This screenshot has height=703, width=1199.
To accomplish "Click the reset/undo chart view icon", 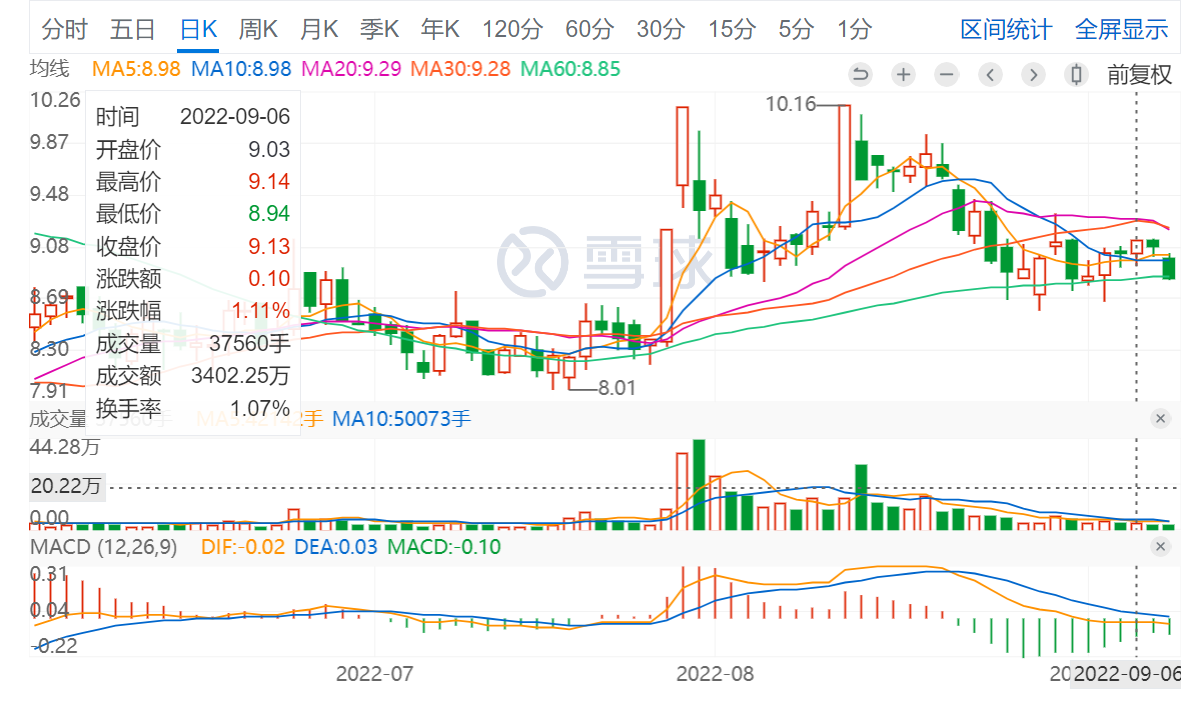I will [x=860, y=75].
